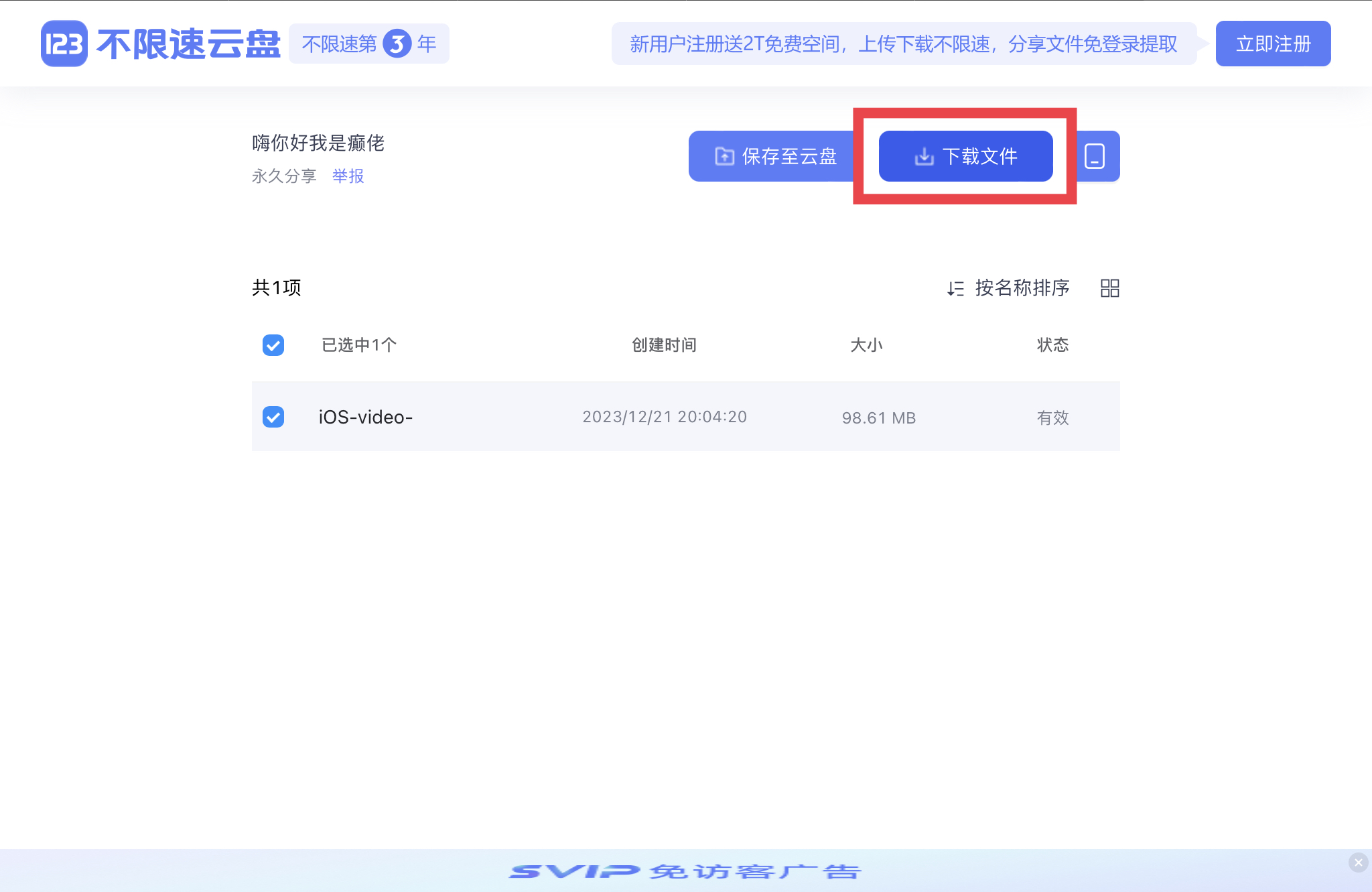
Task: Click the 大小 column header
Action: tap(866, 345)
